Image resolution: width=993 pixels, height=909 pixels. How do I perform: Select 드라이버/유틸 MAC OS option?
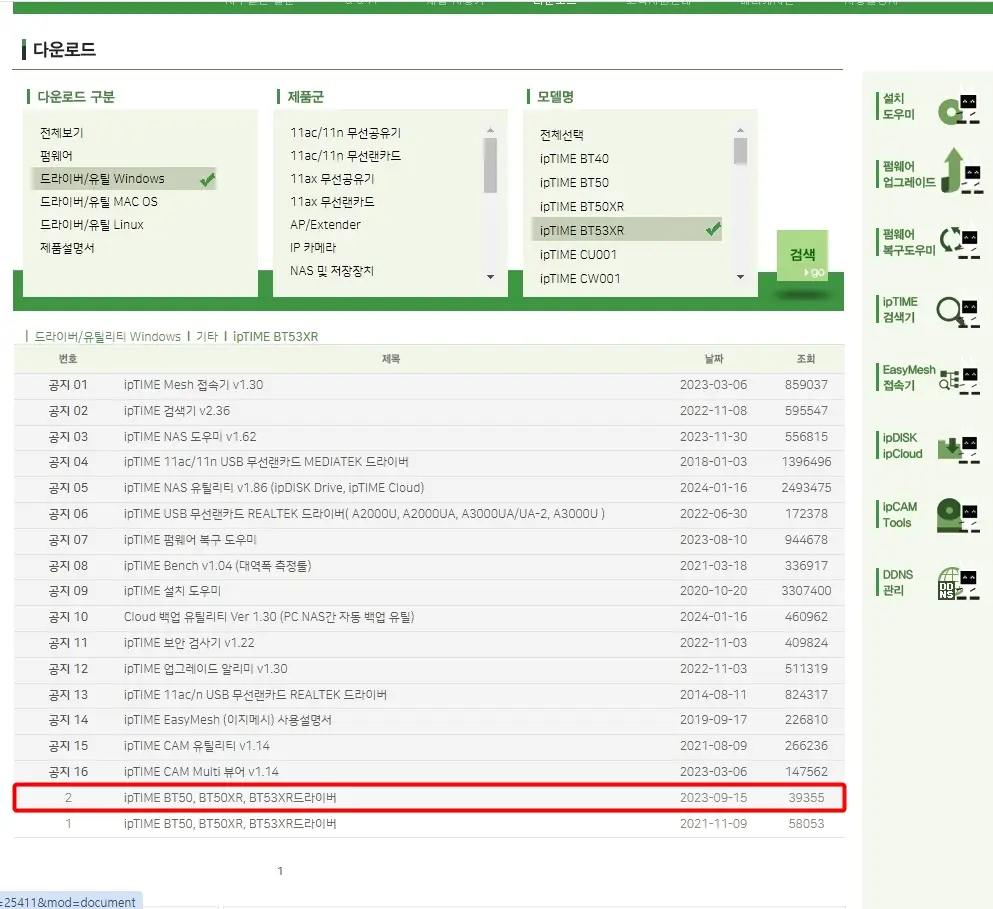(99, 201)
